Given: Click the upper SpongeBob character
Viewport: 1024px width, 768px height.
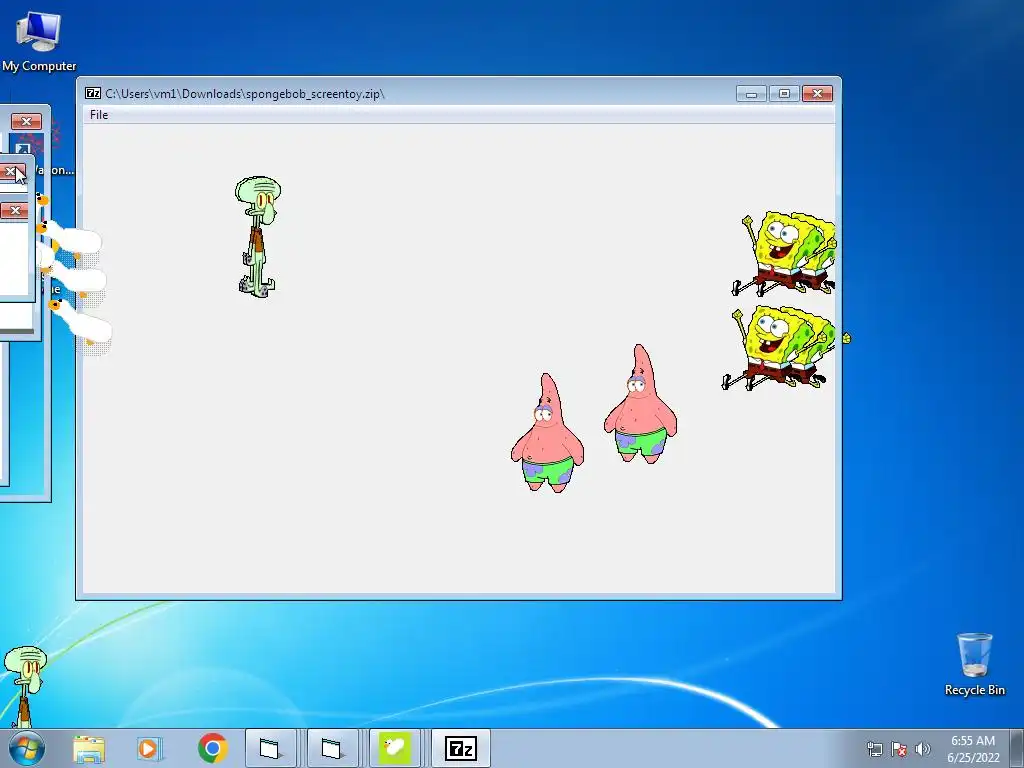Looking at the screenshot, I should click(x=783, y=253).
